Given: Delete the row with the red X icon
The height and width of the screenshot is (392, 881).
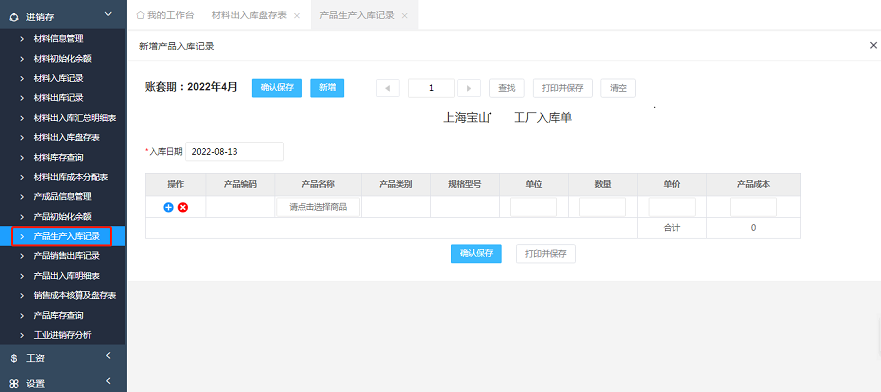Looking at the screenshot, I should [x=183, y=207].
